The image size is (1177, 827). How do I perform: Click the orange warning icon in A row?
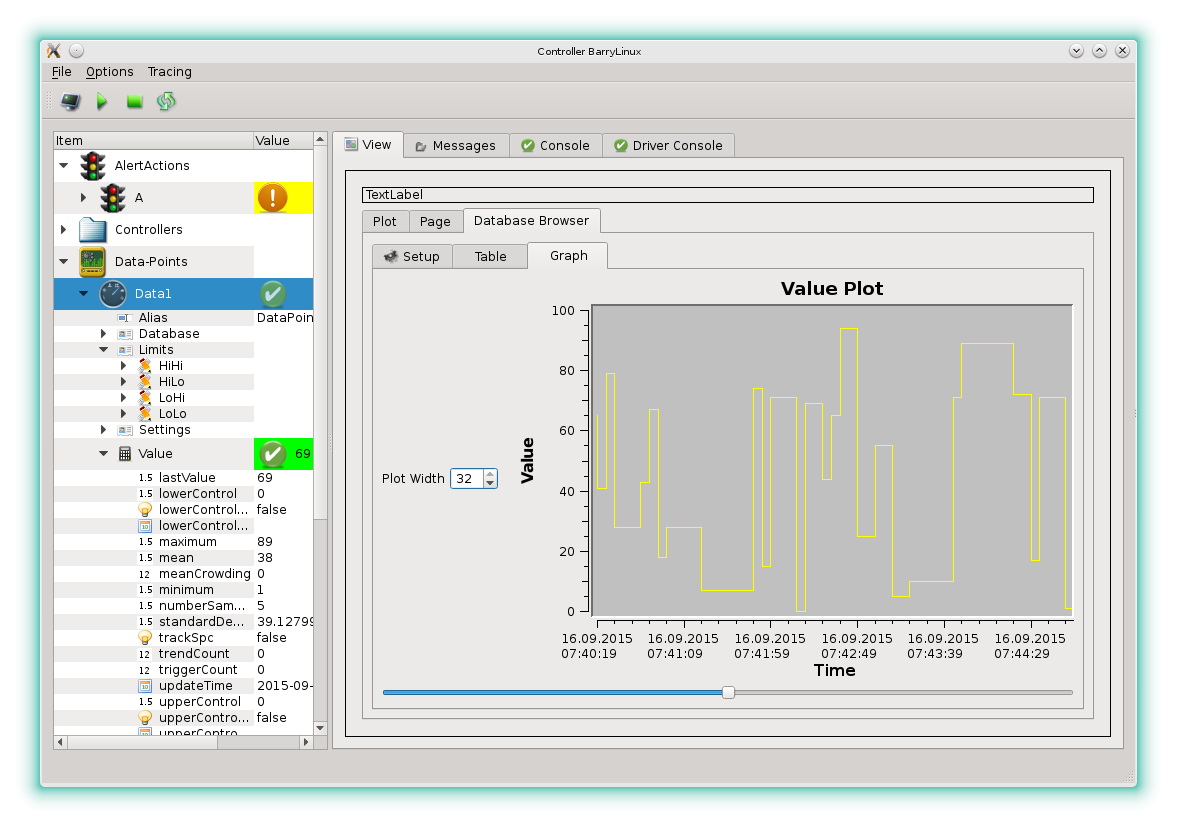tap(272, 198)
